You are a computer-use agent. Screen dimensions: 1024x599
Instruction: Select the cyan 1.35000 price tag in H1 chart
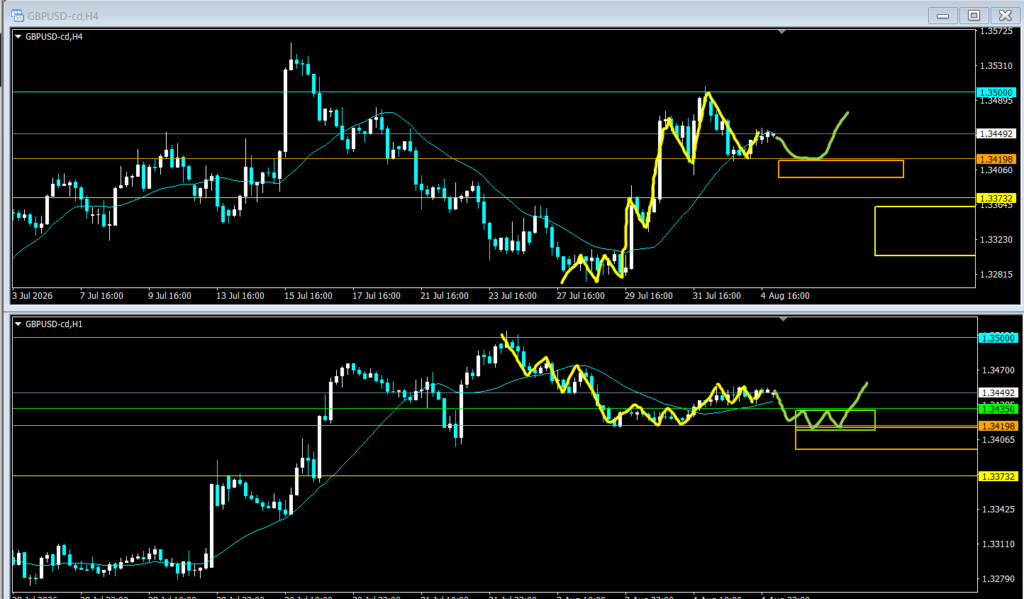[997, 338]
